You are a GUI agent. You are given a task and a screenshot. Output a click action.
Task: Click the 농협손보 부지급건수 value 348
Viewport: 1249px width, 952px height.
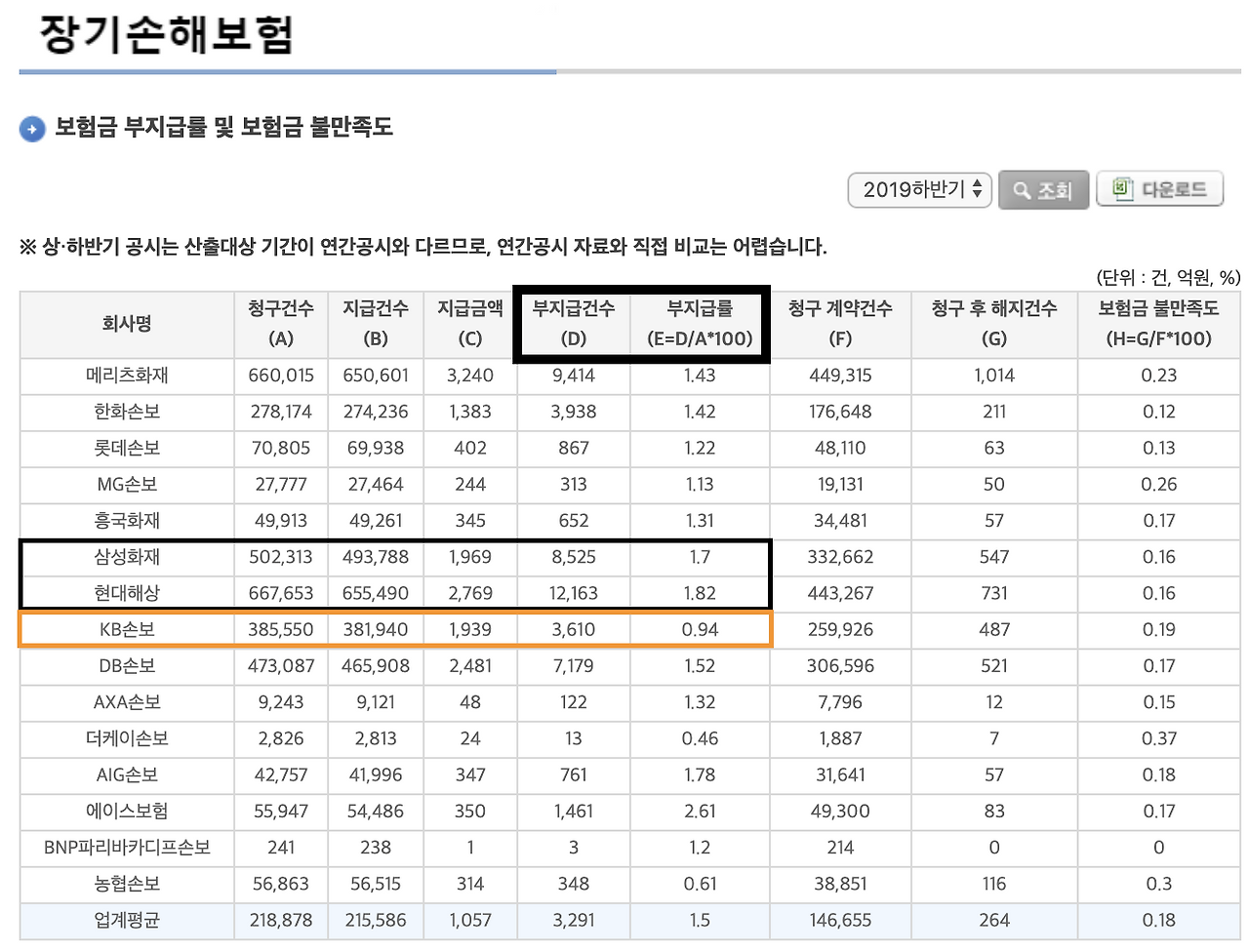click(x=573, y=884)
